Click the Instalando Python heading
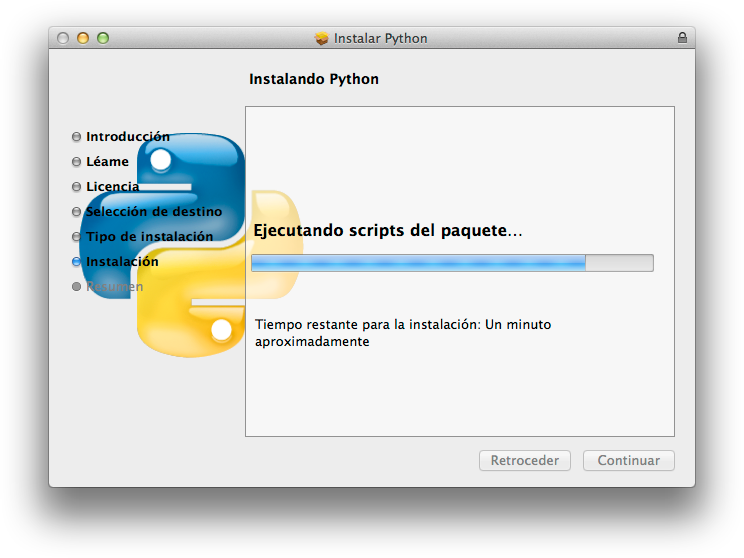The height and width of the screenshot is (558, 744). 314,79
